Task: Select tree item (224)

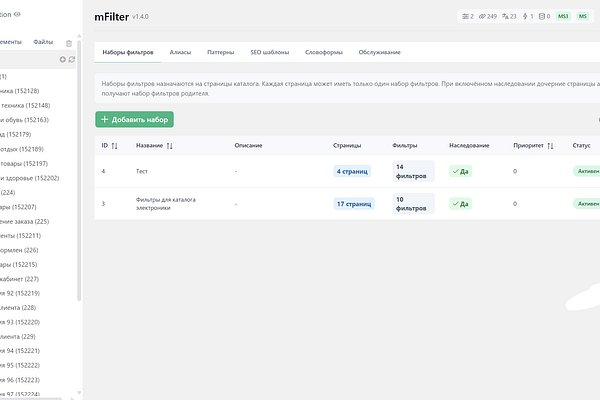Action: 8,193
